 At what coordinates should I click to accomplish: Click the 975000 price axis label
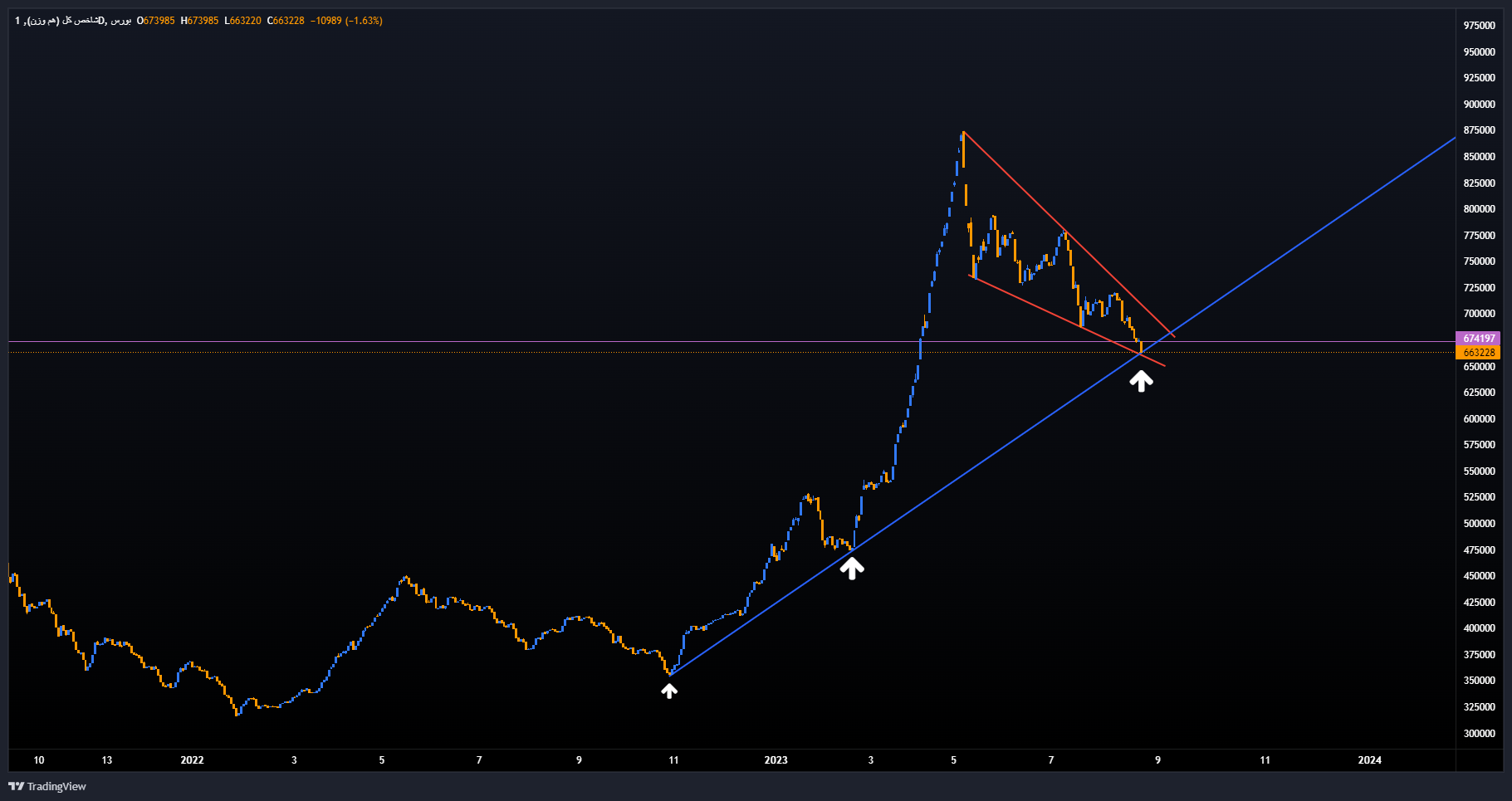pos(1480,26)
